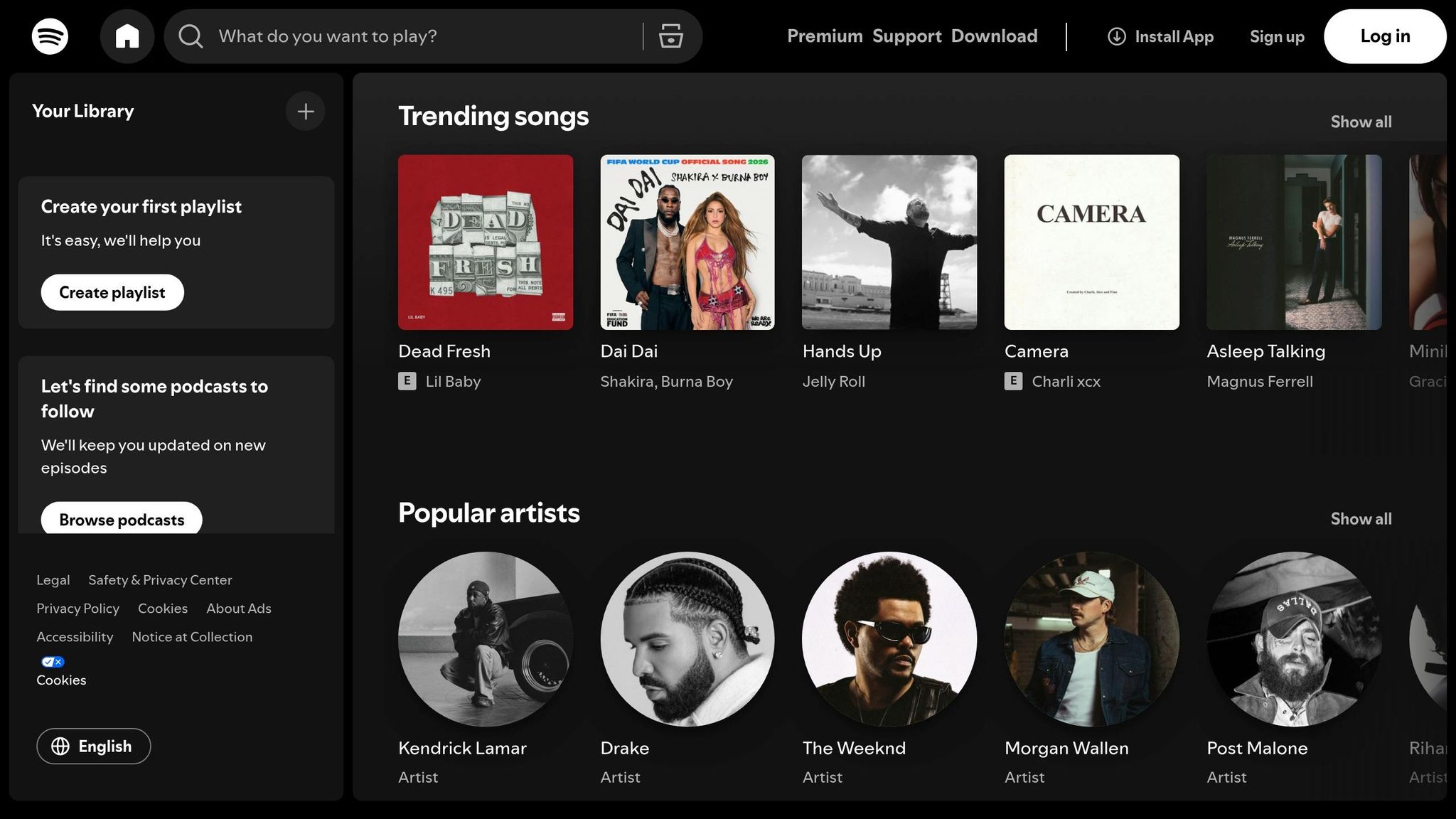This screenshot has width=1456, height=819.
Task: Click Install App
Action: pyautogui.click(x=1160, y=36)
